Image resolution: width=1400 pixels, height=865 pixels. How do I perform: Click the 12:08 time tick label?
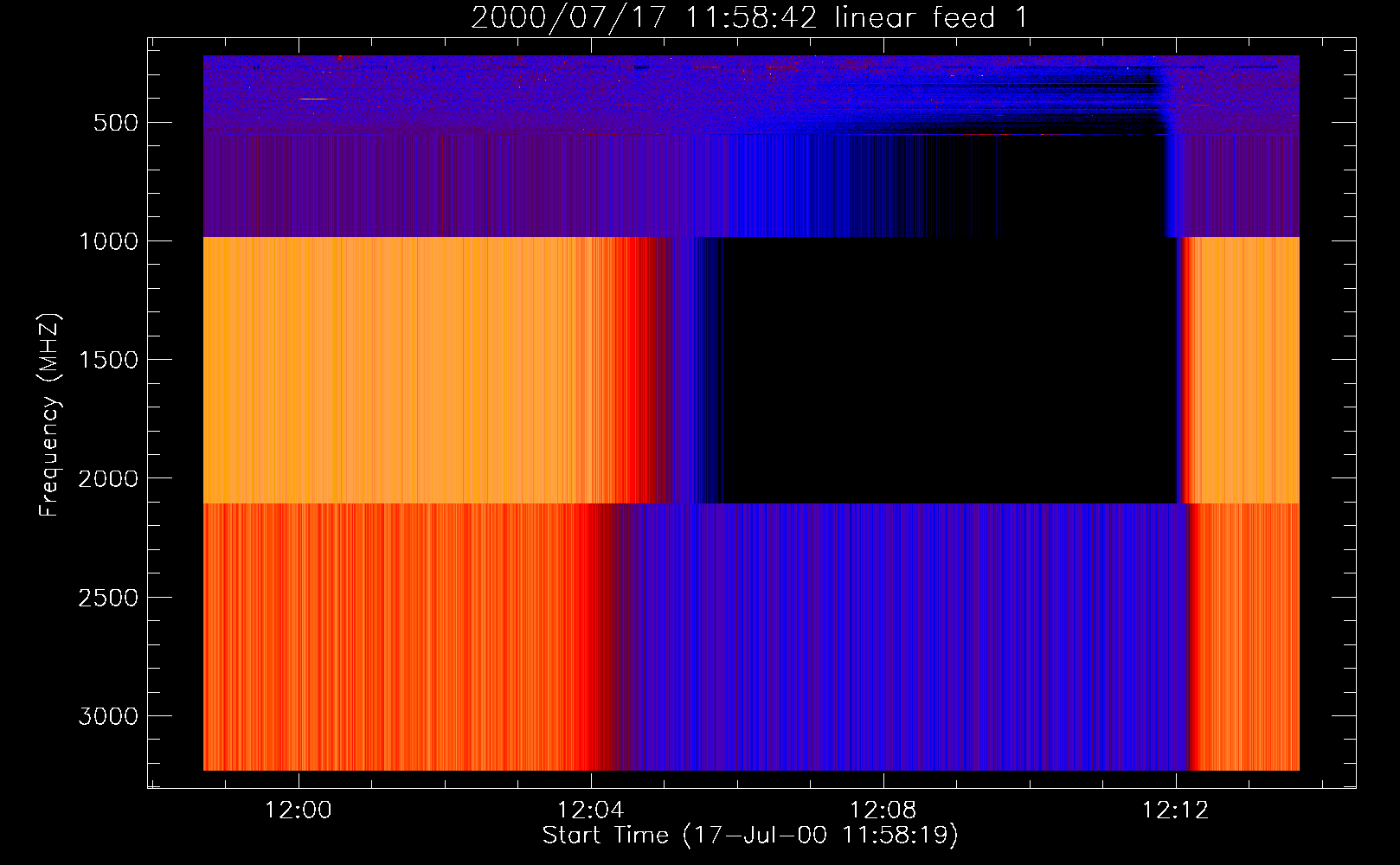point(883,811)
